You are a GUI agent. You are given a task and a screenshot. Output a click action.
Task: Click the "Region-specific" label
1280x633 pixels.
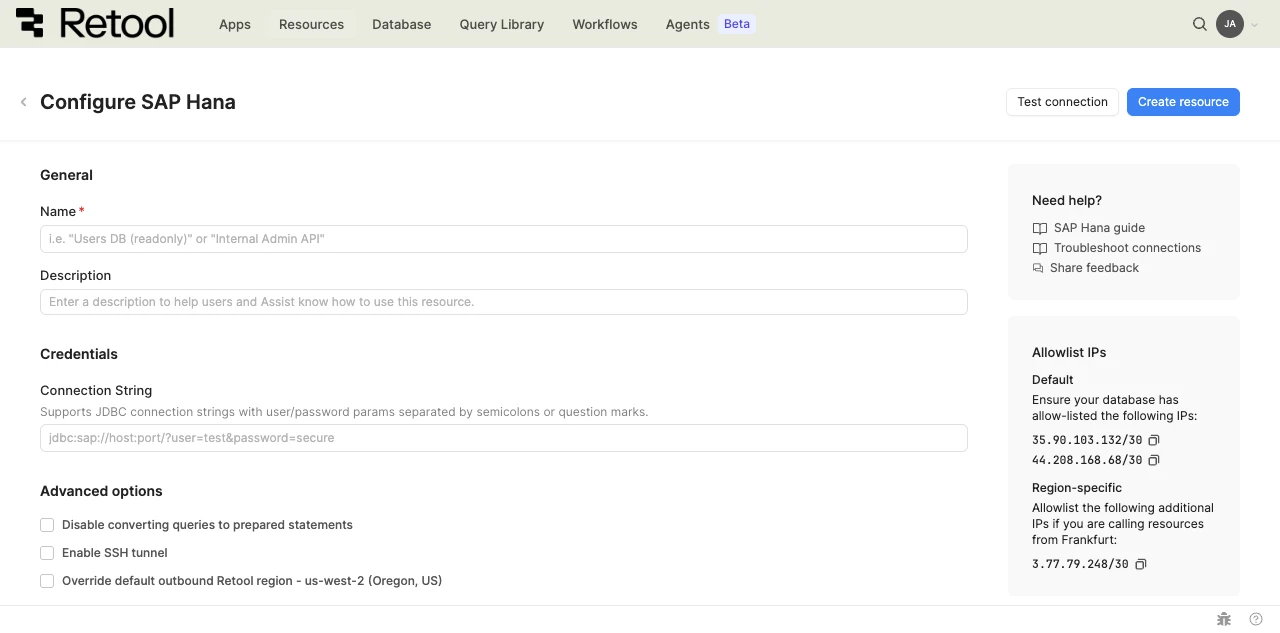coord(1077,488)
